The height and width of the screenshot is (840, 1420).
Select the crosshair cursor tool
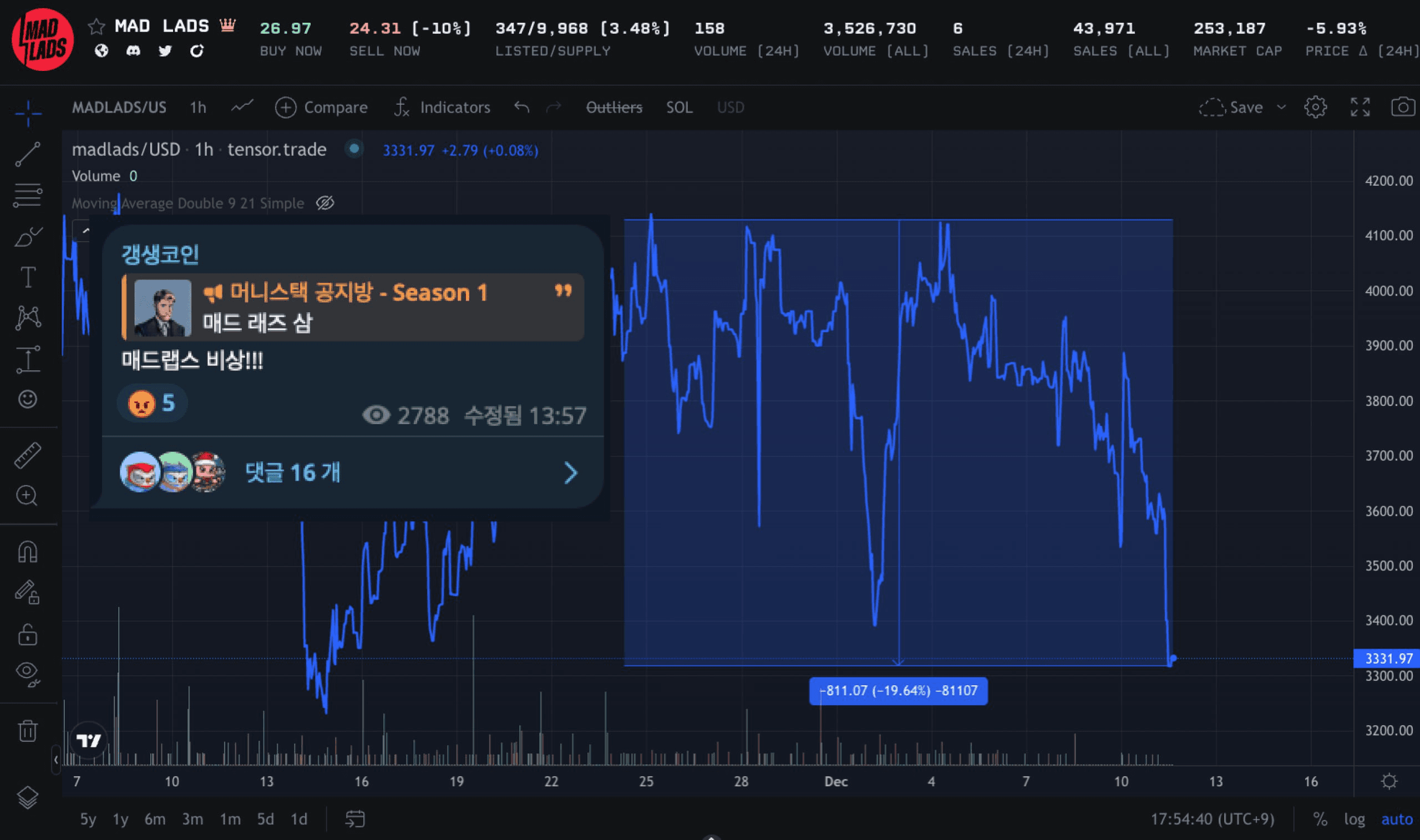(27, 113)
